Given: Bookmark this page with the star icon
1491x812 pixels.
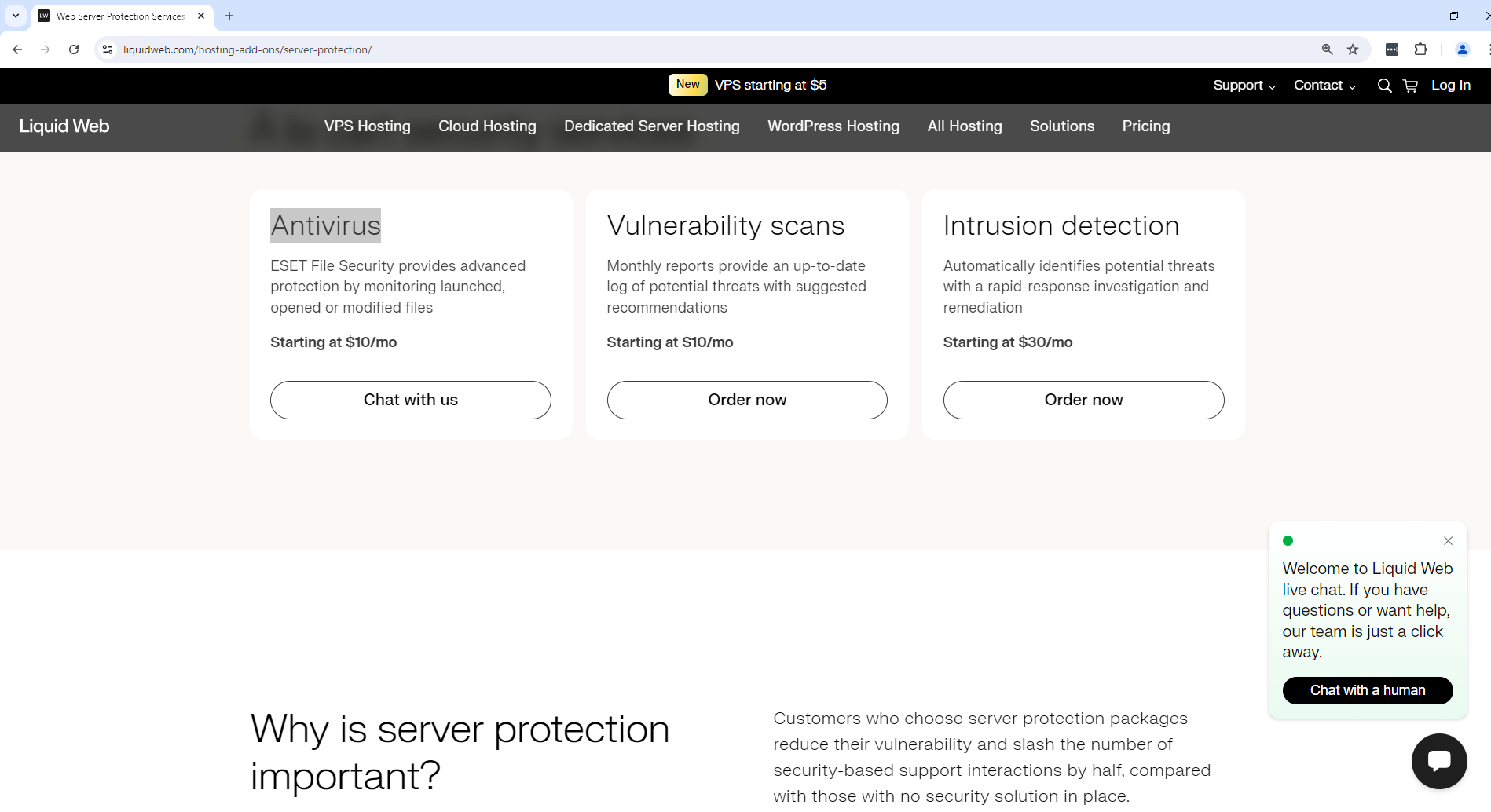Looking at the screenshot, I should 1353,49.
